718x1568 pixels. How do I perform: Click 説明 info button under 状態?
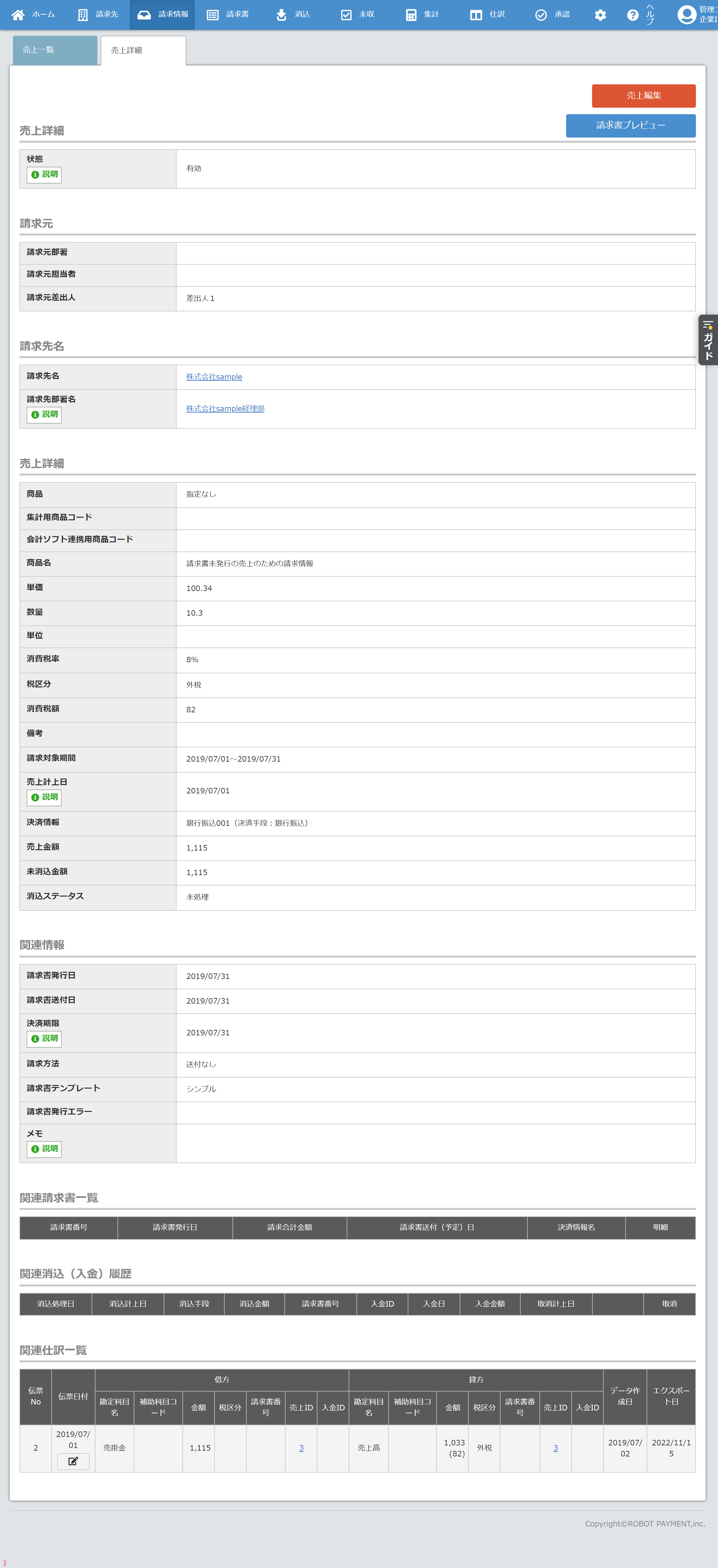(44, 175)
